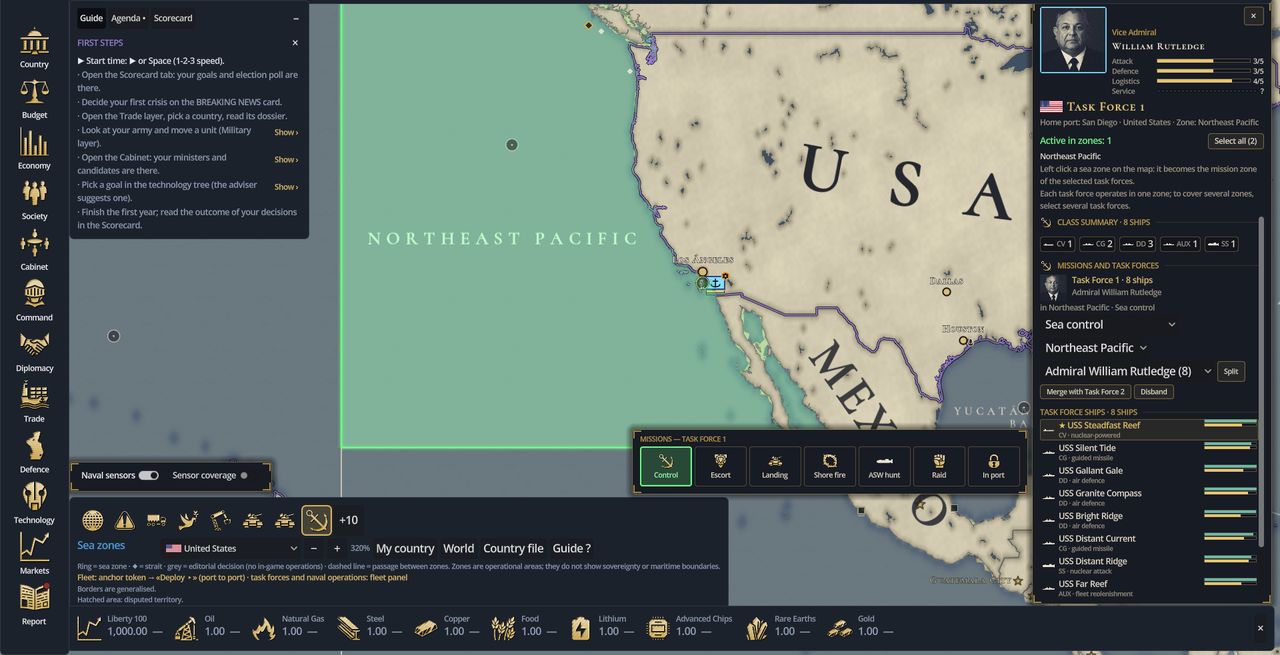Choose the Raid mission icon
This screenshot has height=655, width=1280.
pyautogui.click(x=939, y=466)
